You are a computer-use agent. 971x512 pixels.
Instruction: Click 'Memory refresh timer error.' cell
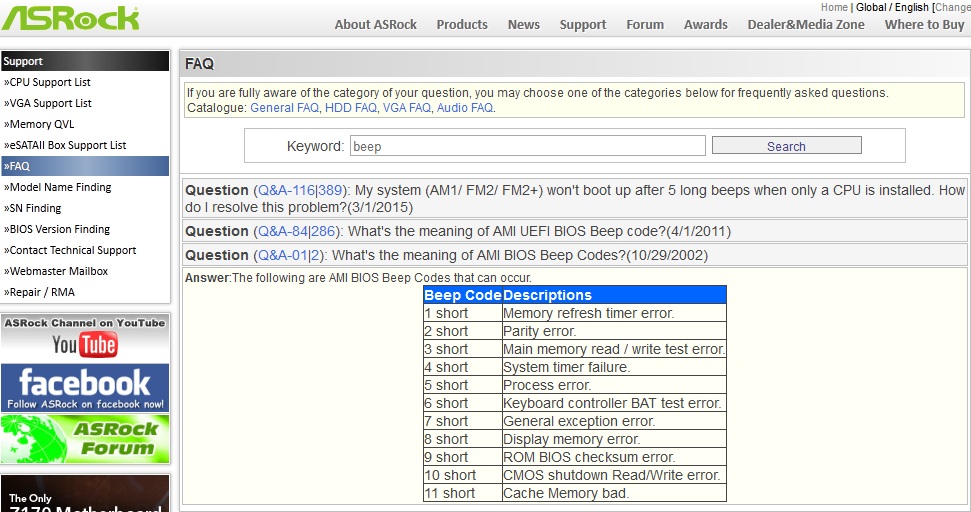tap(614, 313)
